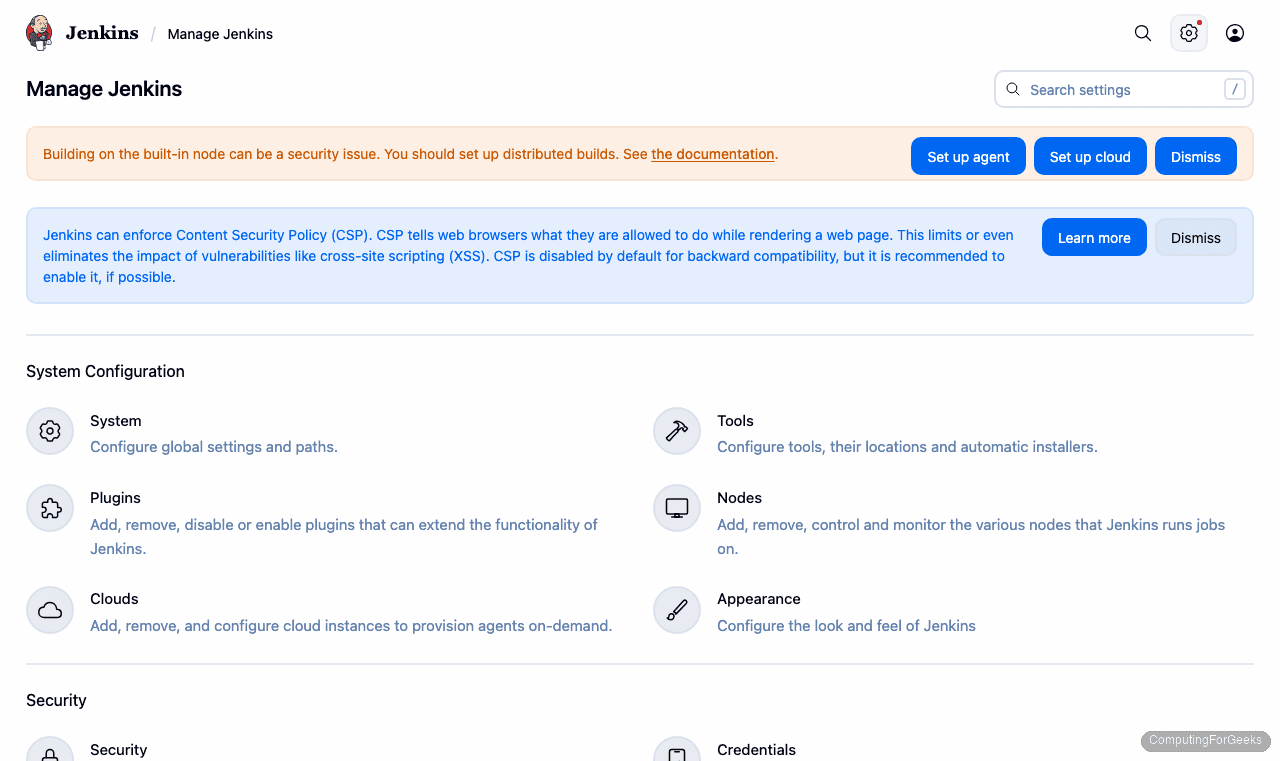
Task: Click the Set up agent button
Action: click(x=968, y=156)
